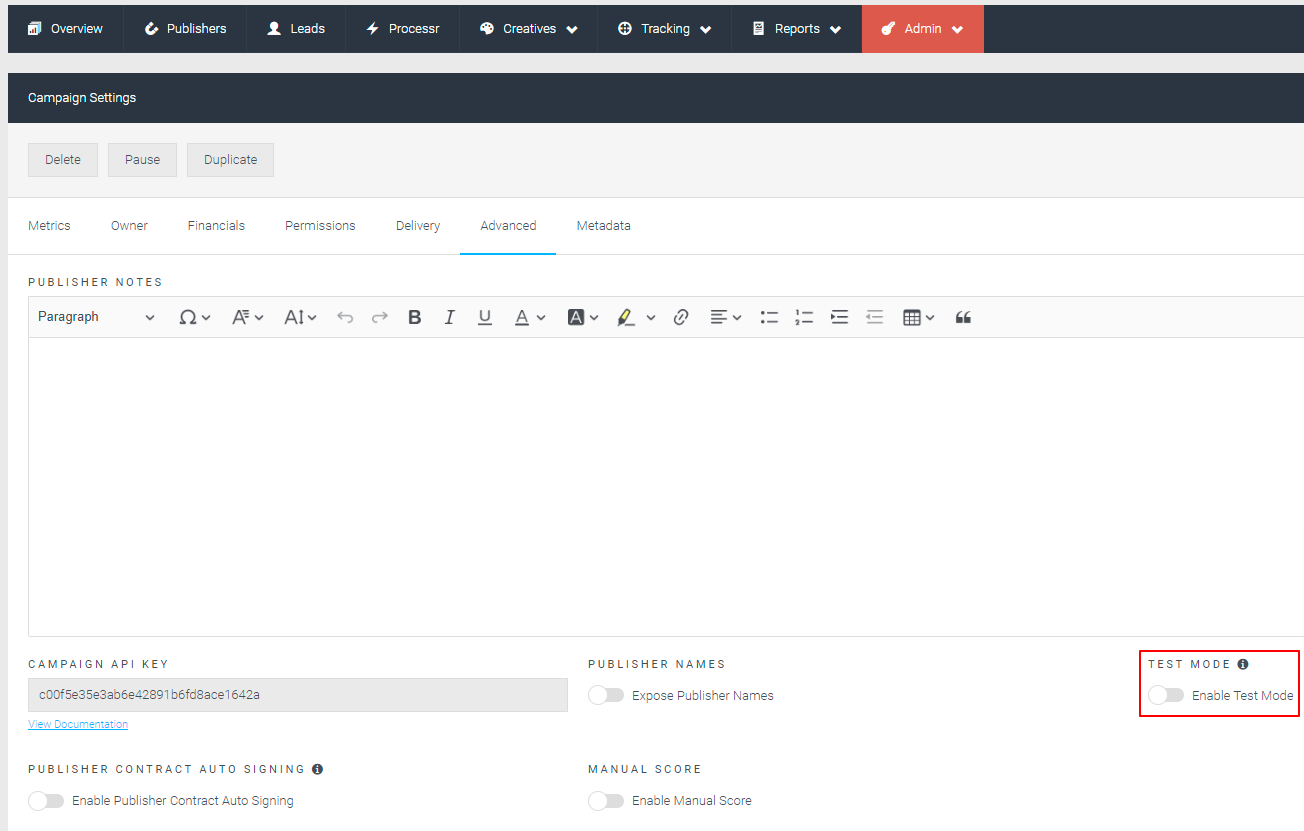Screen dimensions: 1304x831
Task: Open the insert table dropdown
Action: pyautogui.click(x=918, y=317)
